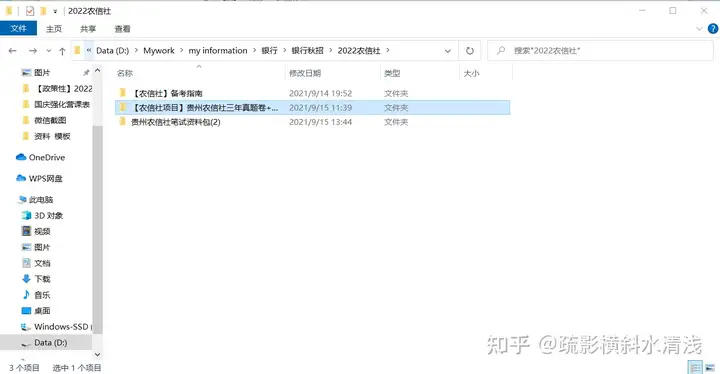Open recent locations dropdown arrow

click(x=49, y=51)
